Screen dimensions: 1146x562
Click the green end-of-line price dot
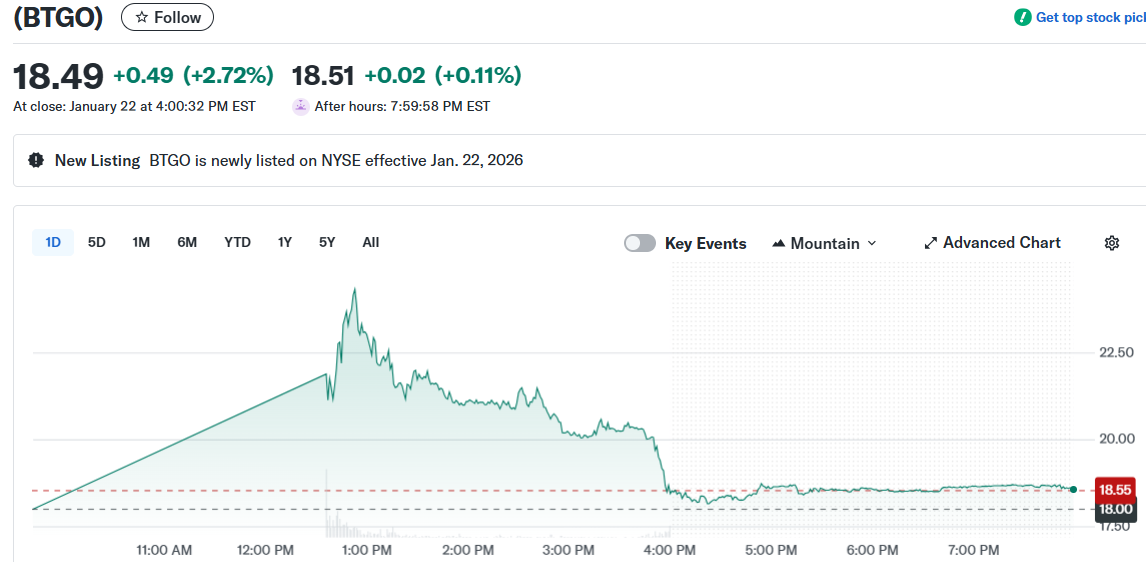(x=1073, y=489)
